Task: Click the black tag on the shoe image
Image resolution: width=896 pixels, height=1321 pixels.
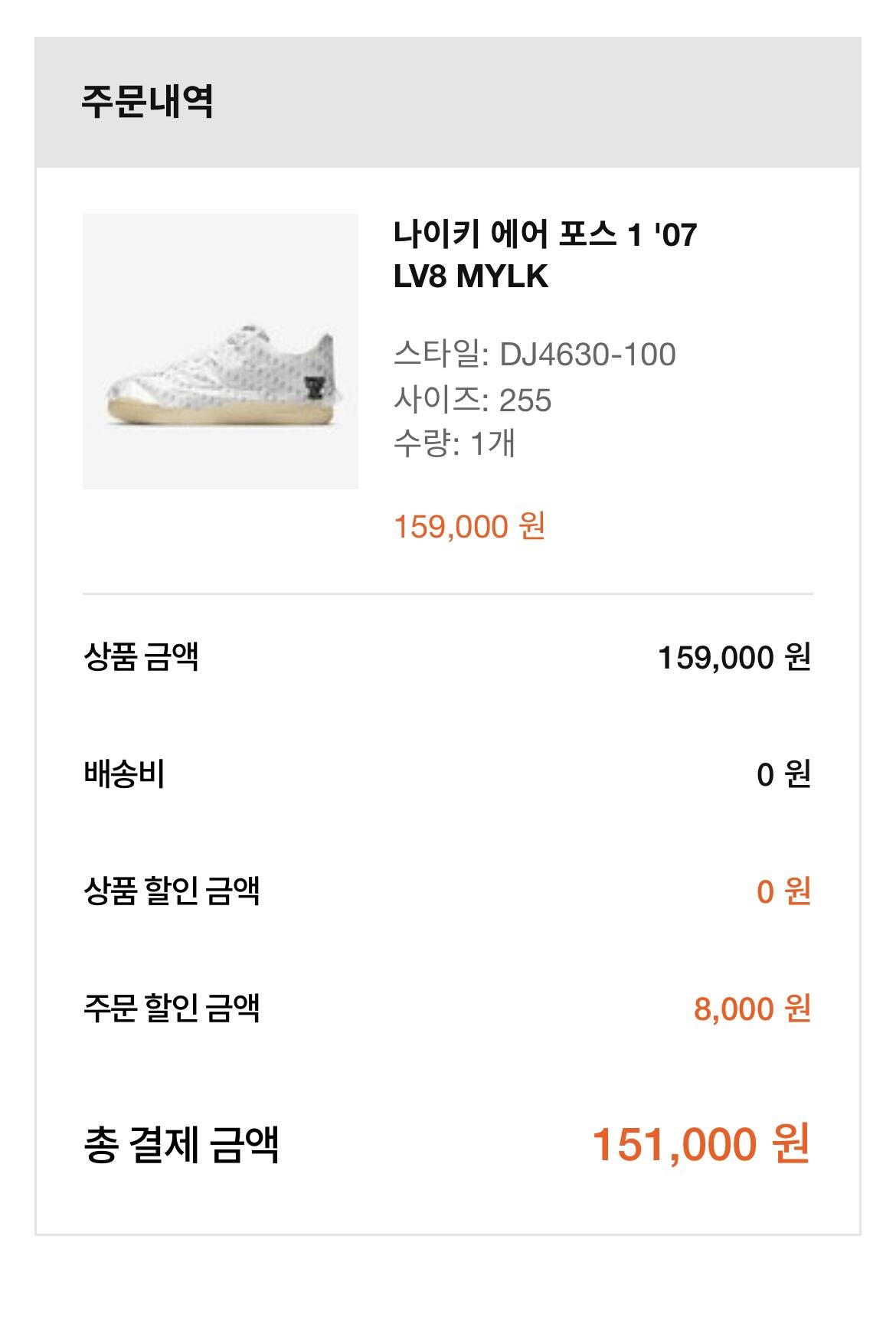Action: (314, 387)
